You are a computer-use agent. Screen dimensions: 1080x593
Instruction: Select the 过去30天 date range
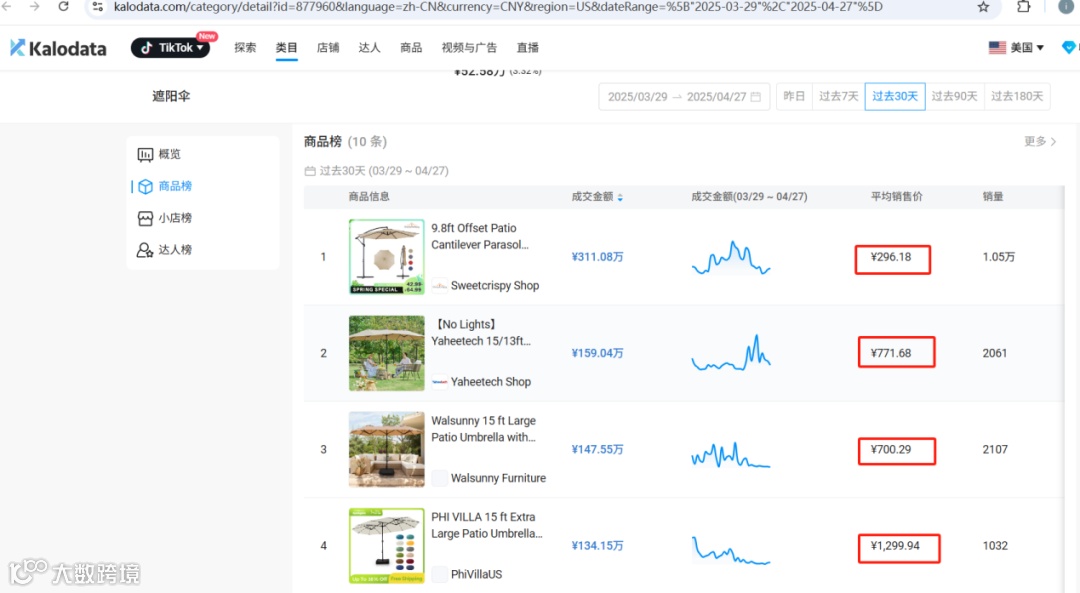[895, 96]
